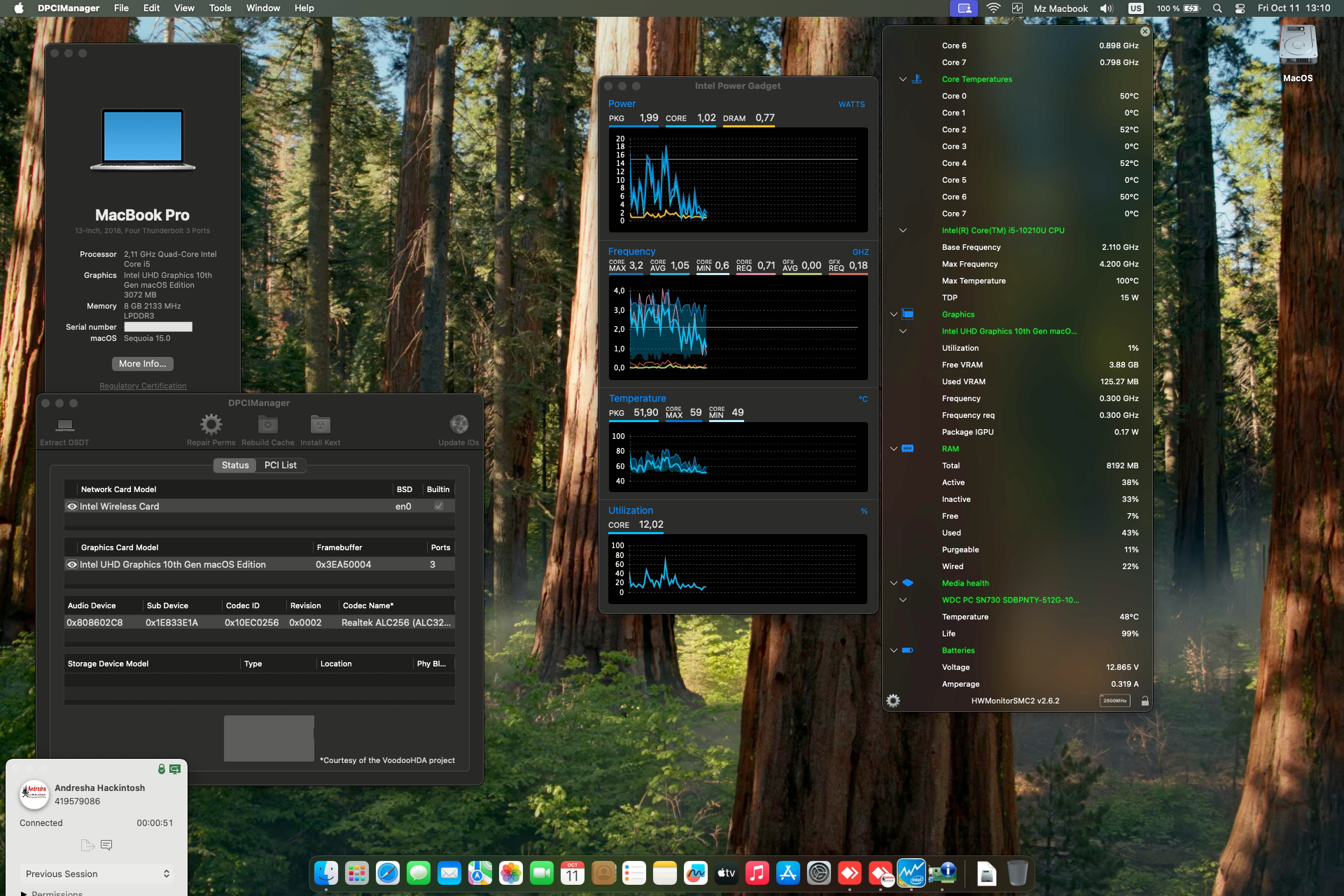
Task: Adjust the 2500MHz update rate control
Action: point(1114,700)
